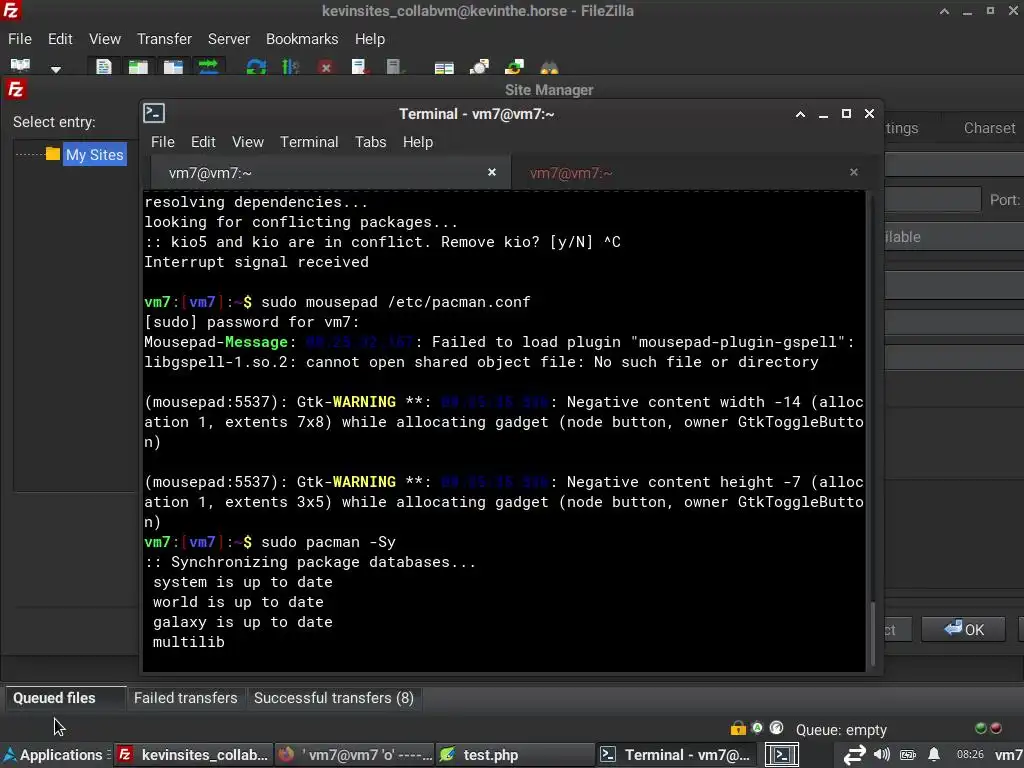1024x768 pixels.
Task: Switch to the second red-titled vm7@vm7:~ tab
Action: click(691, 173)
